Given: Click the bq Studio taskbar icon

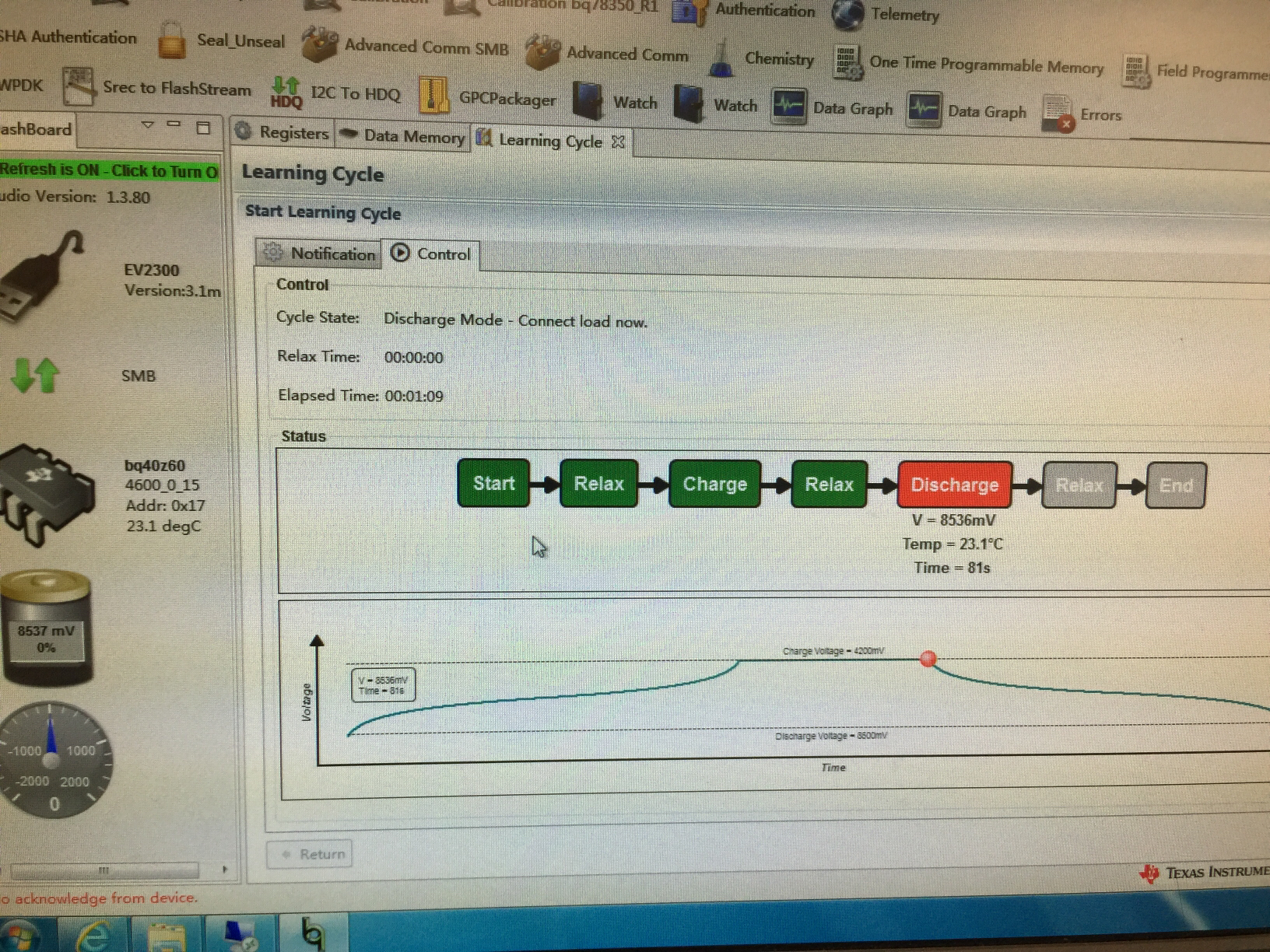Looking at the screenshot, I should click(313, 933).
